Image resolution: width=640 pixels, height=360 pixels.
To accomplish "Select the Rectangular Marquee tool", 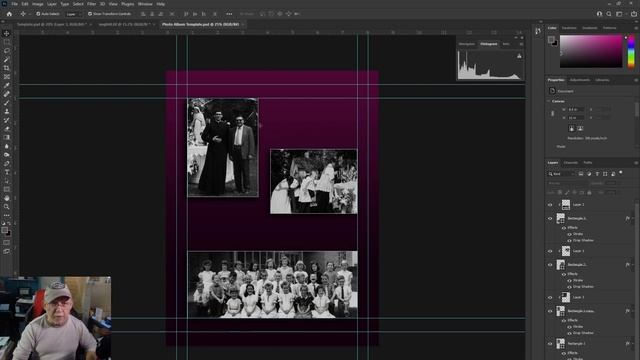I will coord(7,42).
